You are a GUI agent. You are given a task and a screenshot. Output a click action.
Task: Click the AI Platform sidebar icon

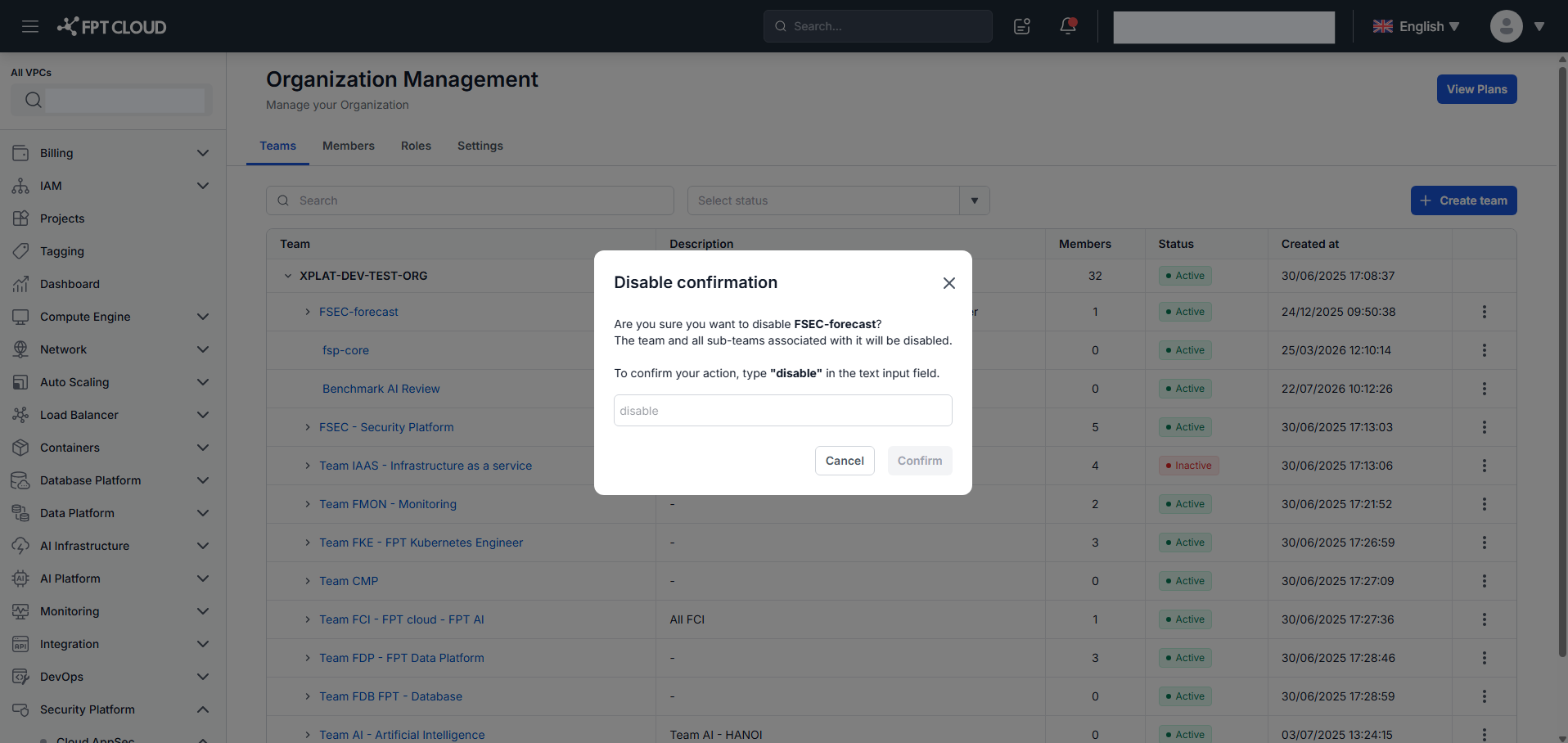click(x=20, y=579)
